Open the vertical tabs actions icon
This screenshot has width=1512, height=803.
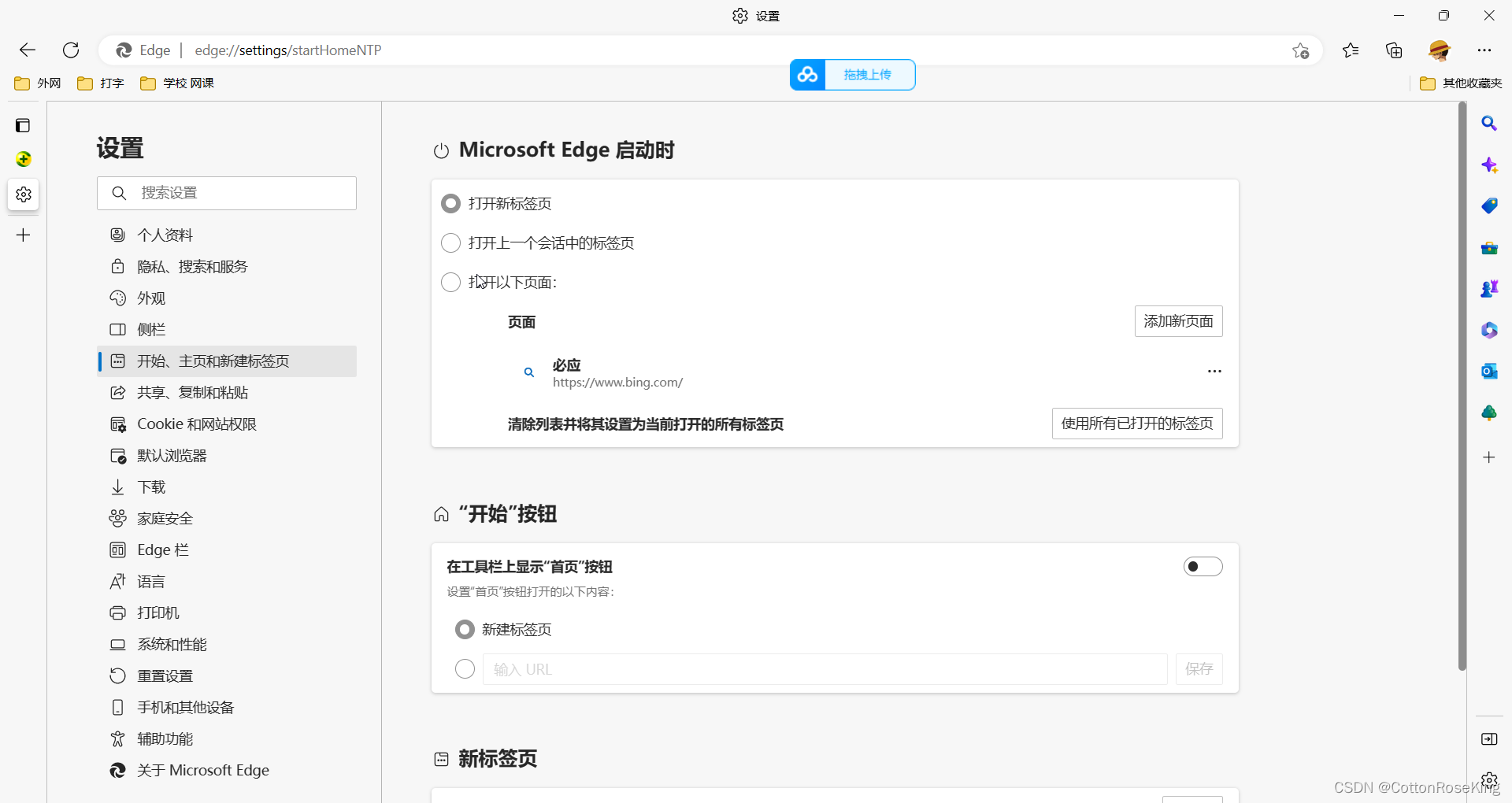tap(23, 125)
